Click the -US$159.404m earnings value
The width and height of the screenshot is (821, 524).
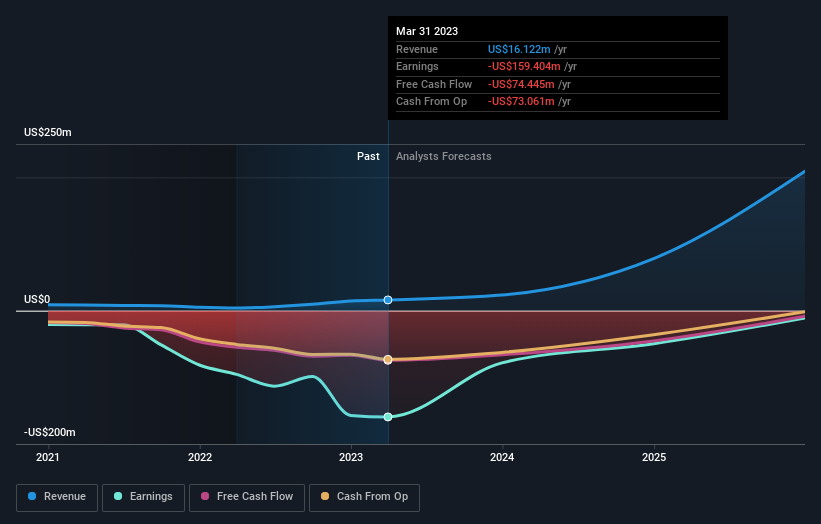(524, 66)
